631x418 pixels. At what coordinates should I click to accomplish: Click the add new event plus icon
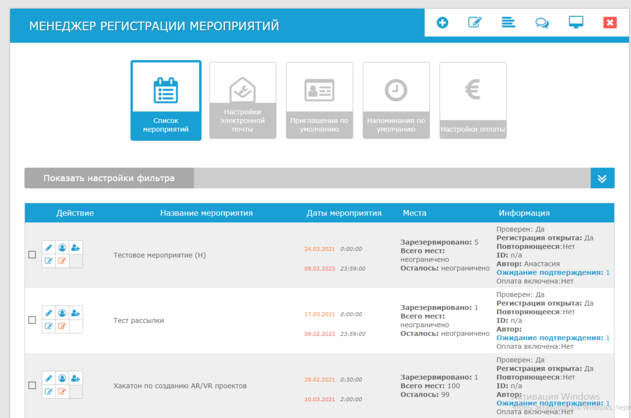coord(442,23)
